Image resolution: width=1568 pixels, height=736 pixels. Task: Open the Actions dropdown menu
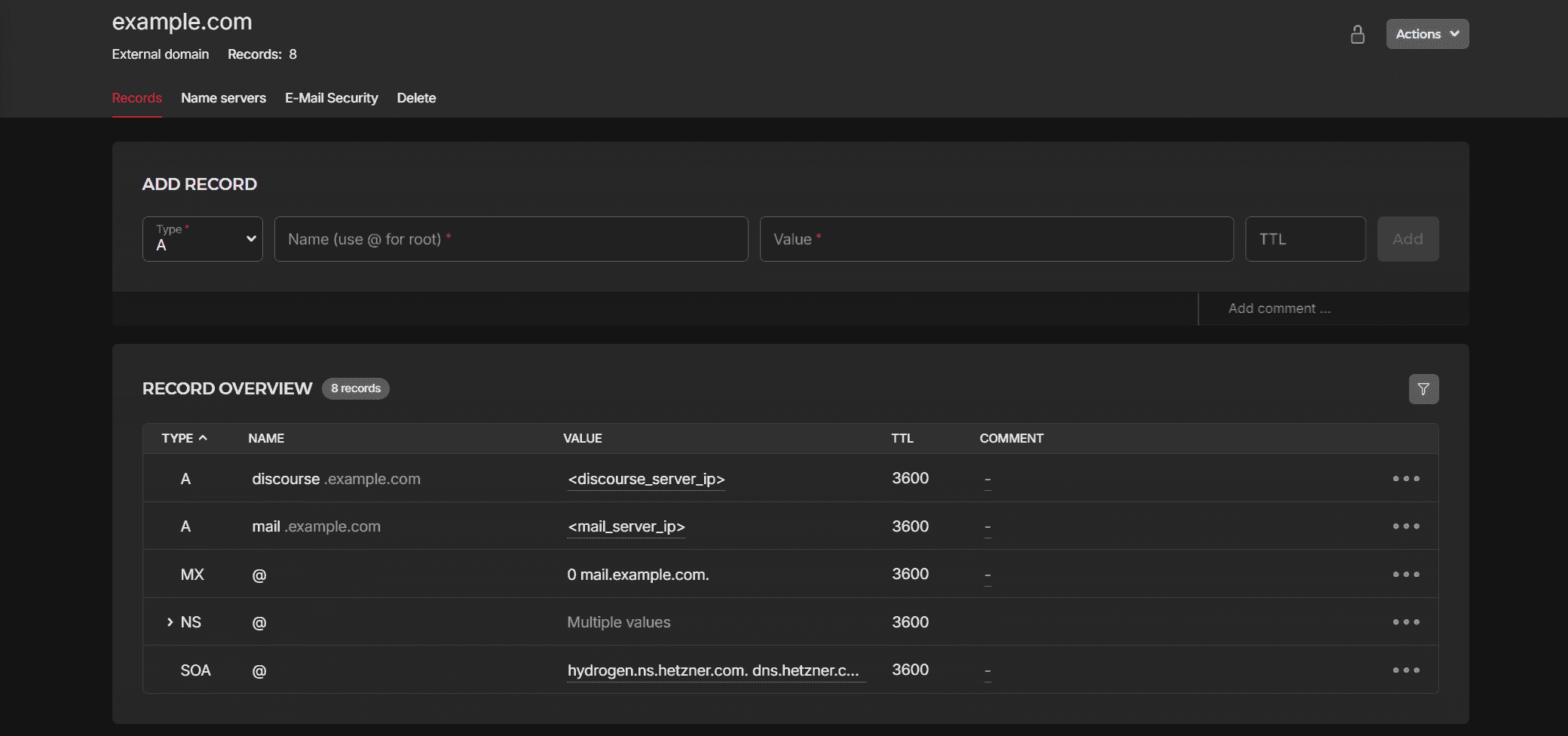(x=1427, y=34)
